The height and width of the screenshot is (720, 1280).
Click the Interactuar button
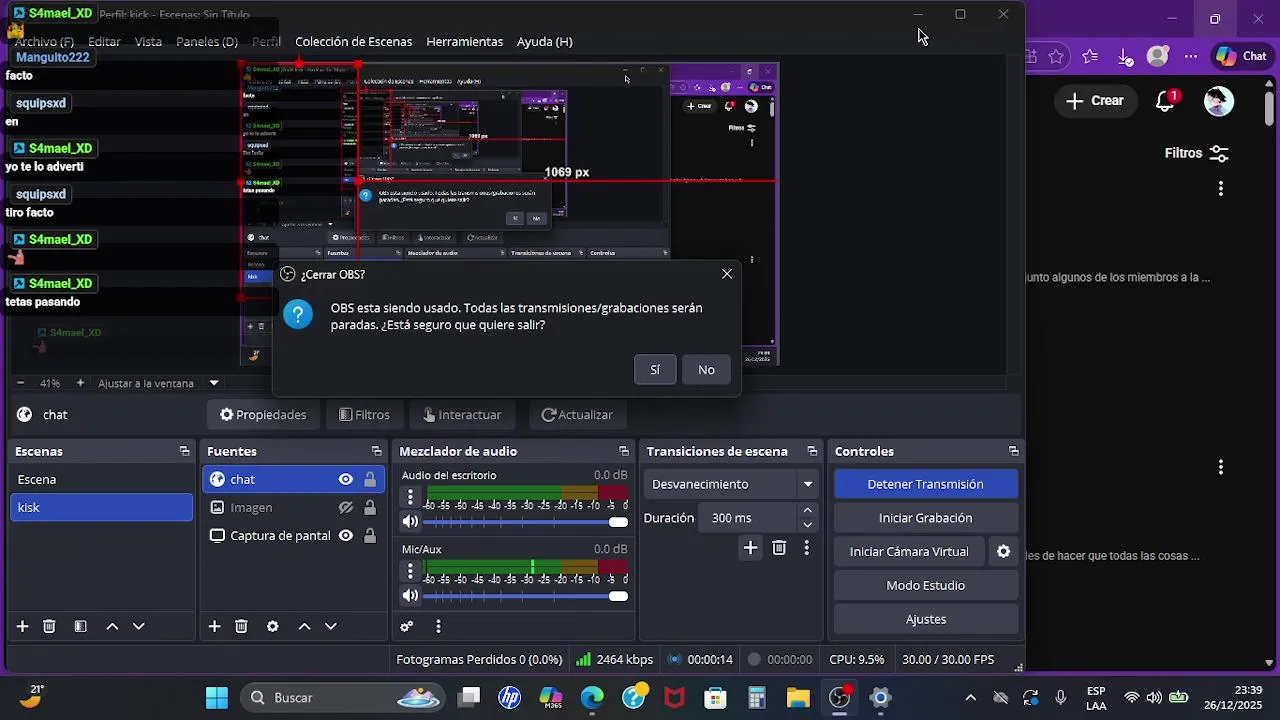pos(461,415)
